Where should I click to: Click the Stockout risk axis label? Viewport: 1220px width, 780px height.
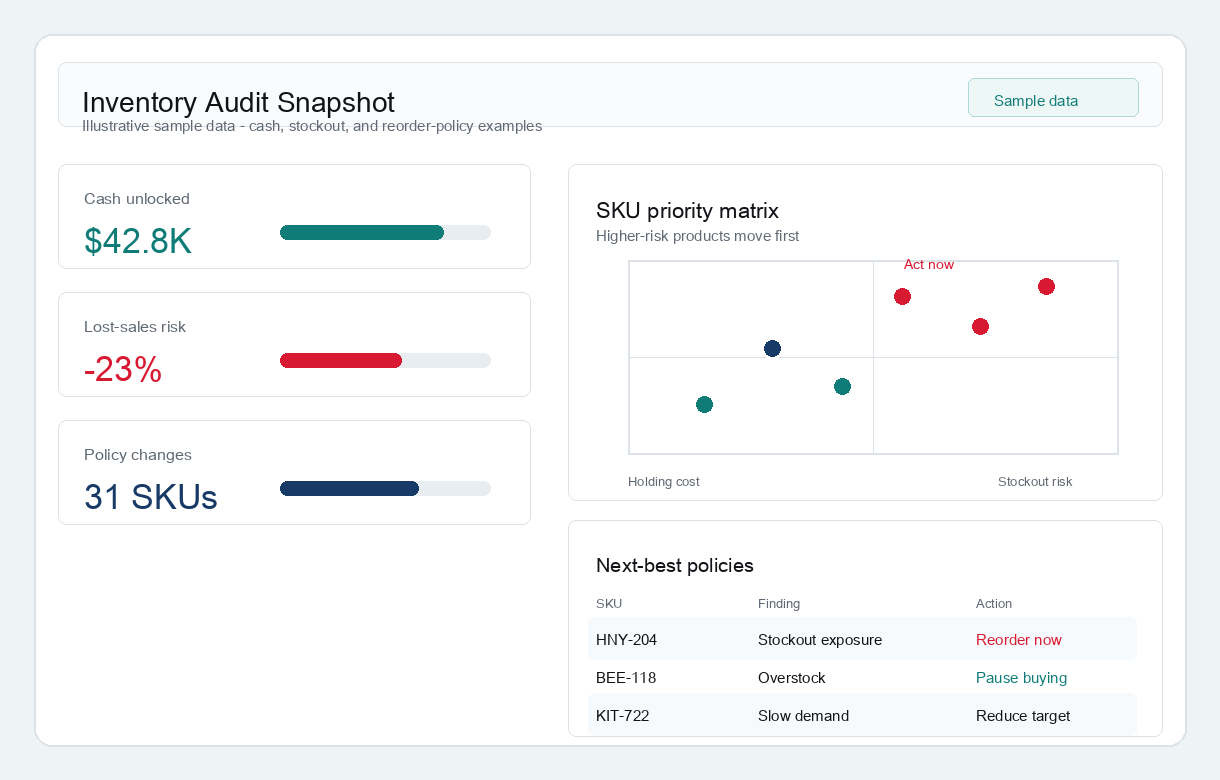[1035, 482]
